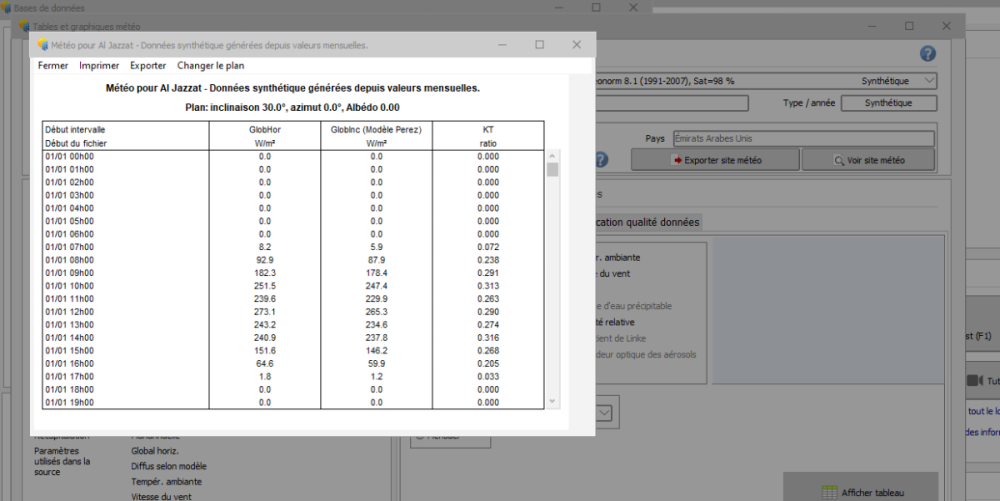
Task: Open the Fermer menu
Action: pyautogui.click(x=53, y=65)
